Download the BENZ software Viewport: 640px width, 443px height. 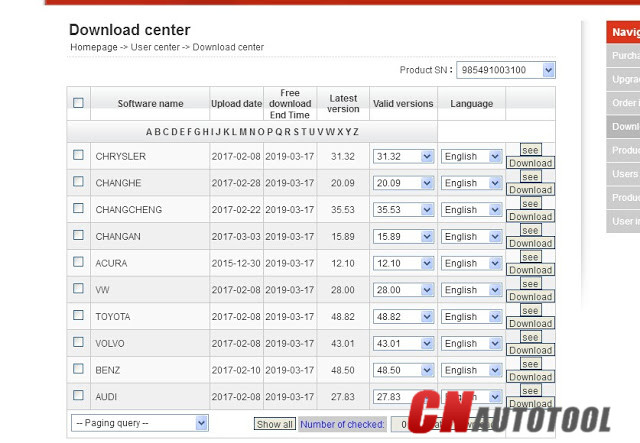(x=531, y=377)
